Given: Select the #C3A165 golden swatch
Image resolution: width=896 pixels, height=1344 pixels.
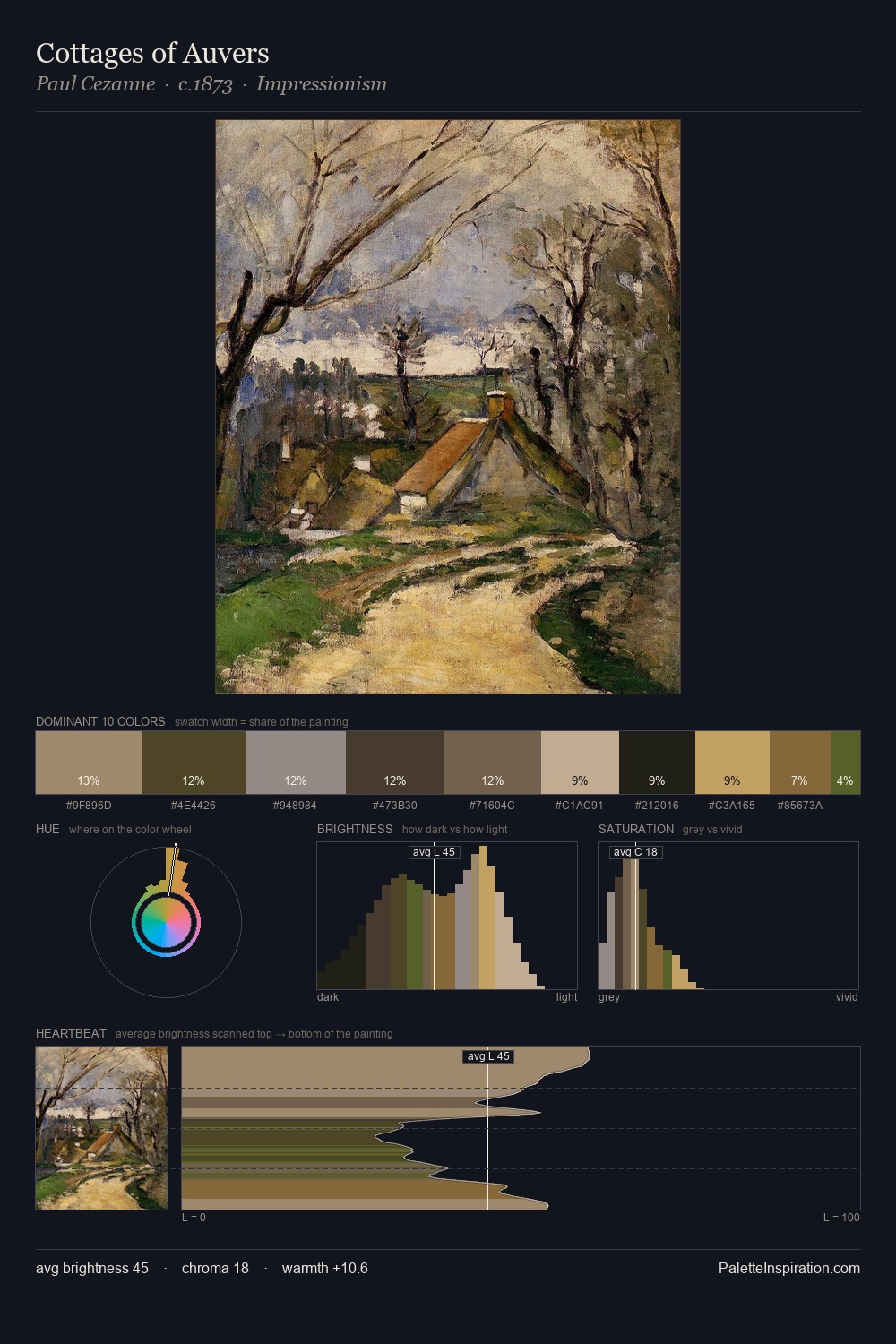Looking at the screenshot, I should 732,762.
